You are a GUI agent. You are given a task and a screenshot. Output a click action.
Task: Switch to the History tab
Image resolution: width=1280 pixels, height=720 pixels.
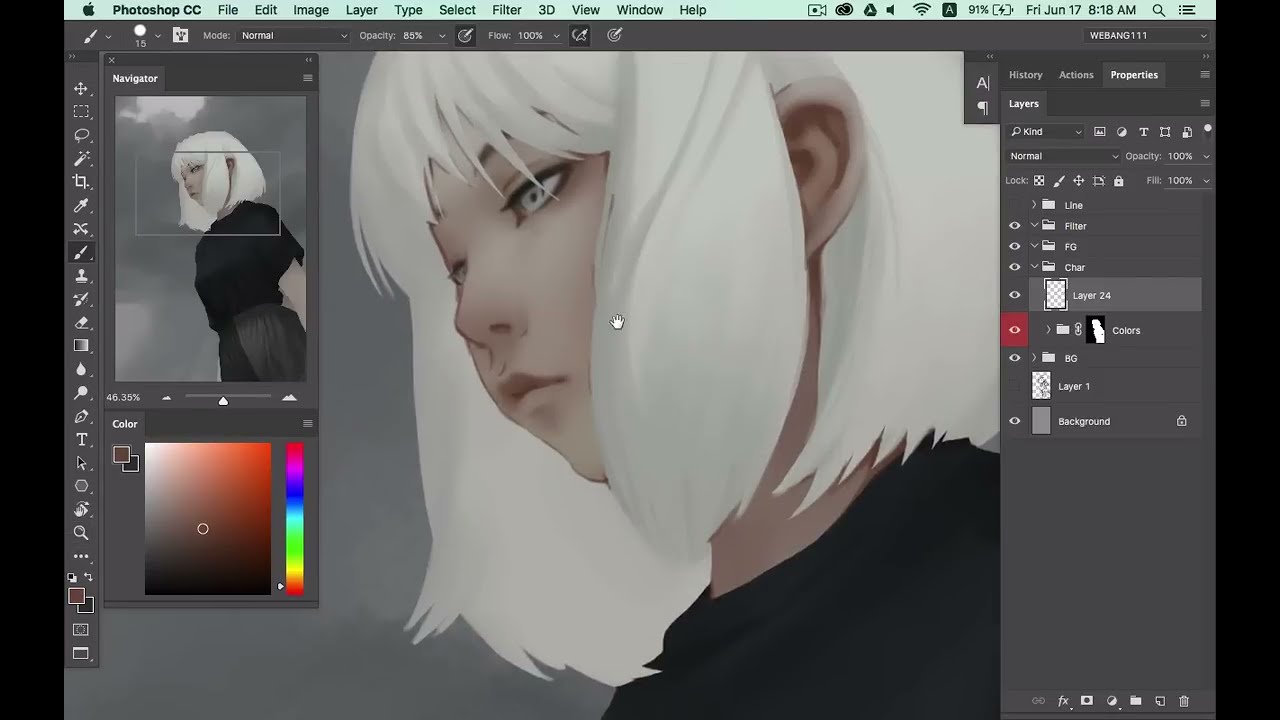pos(1025,75)
